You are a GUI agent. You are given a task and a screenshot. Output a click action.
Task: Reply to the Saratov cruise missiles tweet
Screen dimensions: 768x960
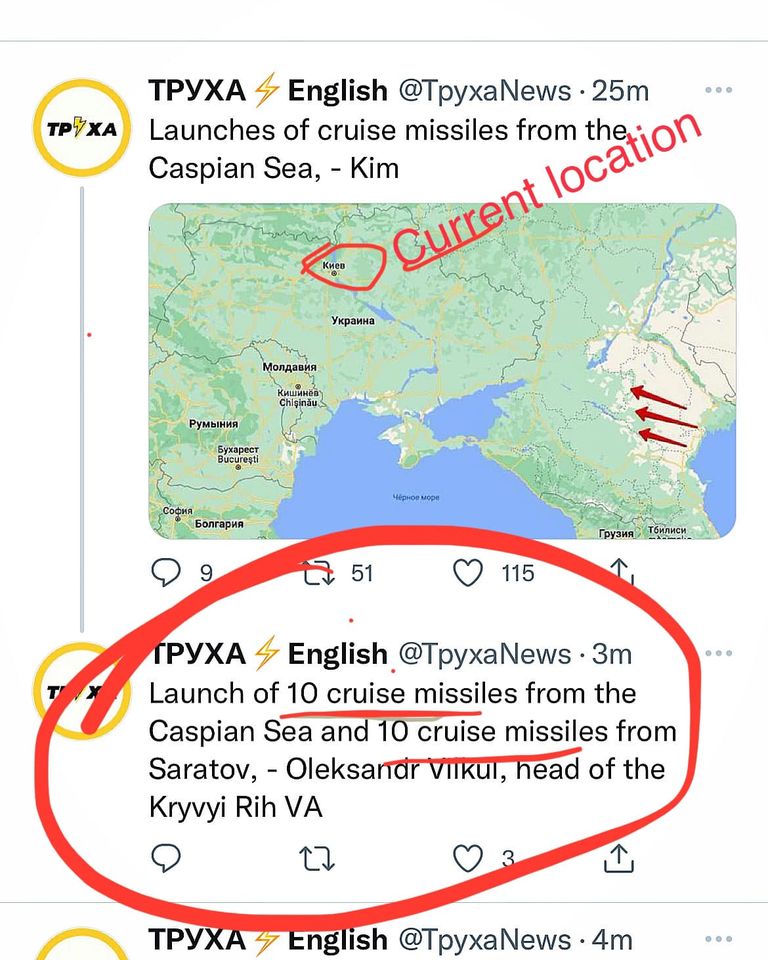[166, 858]
